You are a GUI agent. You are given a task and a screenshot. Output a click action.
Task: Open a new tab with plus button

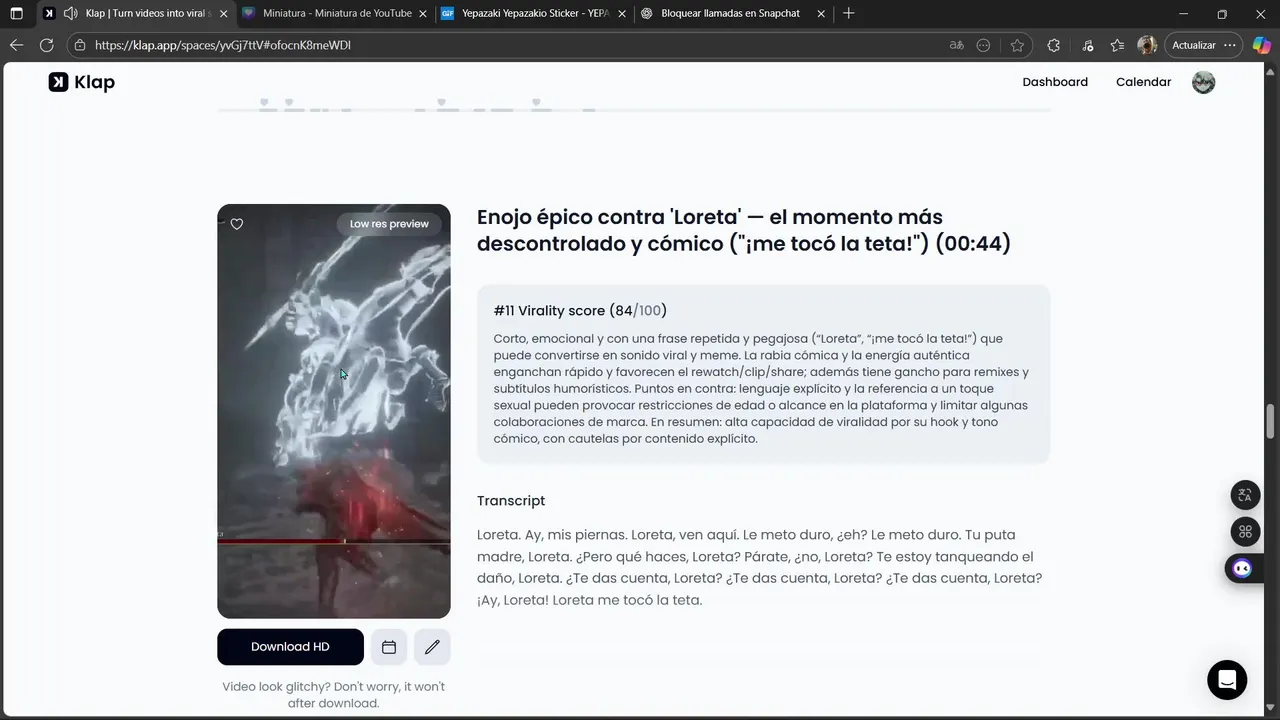click(x=849, y=13)
